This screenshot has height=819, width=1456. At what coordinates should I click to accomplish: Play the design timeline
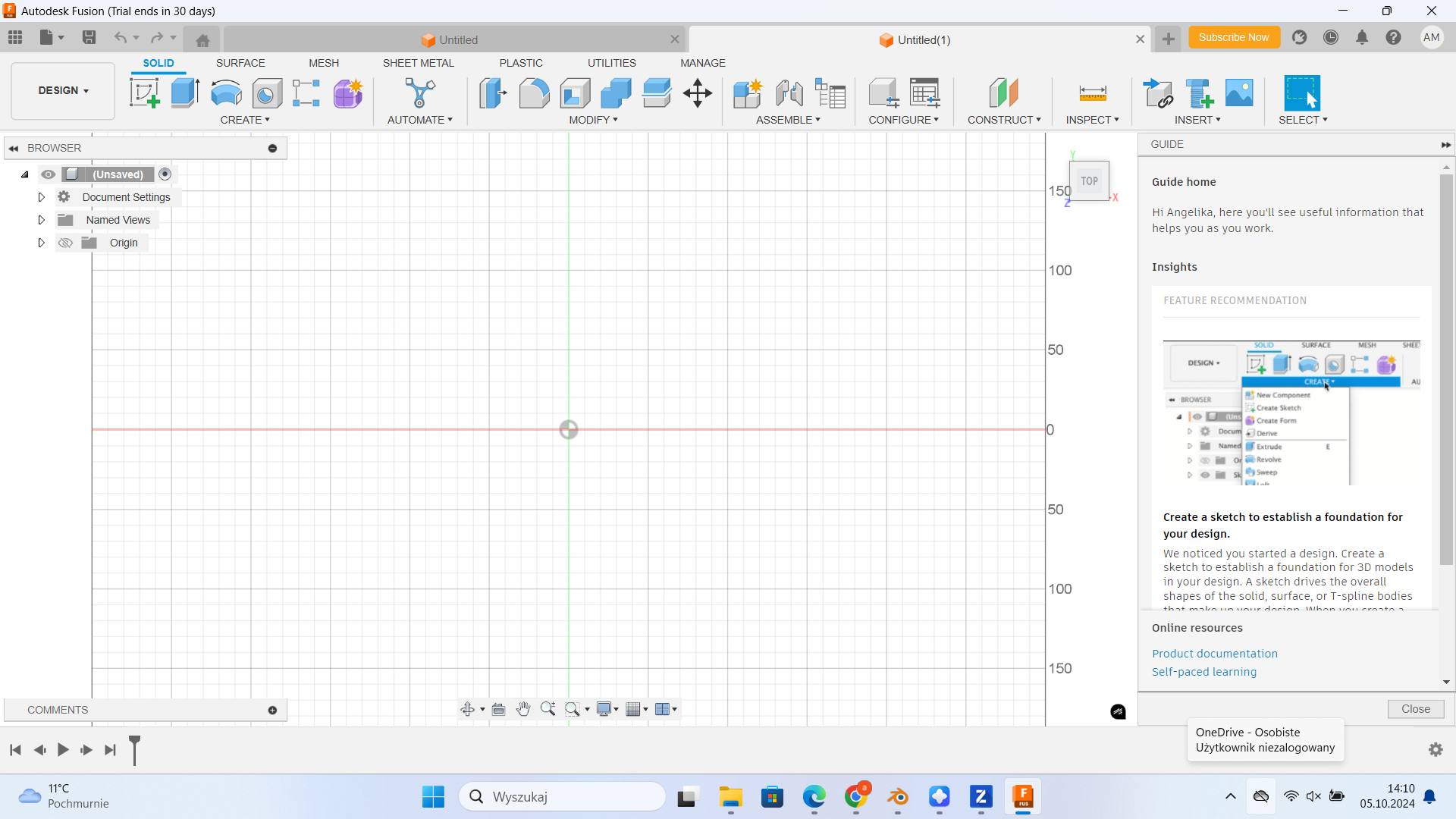tap(63, 750)
